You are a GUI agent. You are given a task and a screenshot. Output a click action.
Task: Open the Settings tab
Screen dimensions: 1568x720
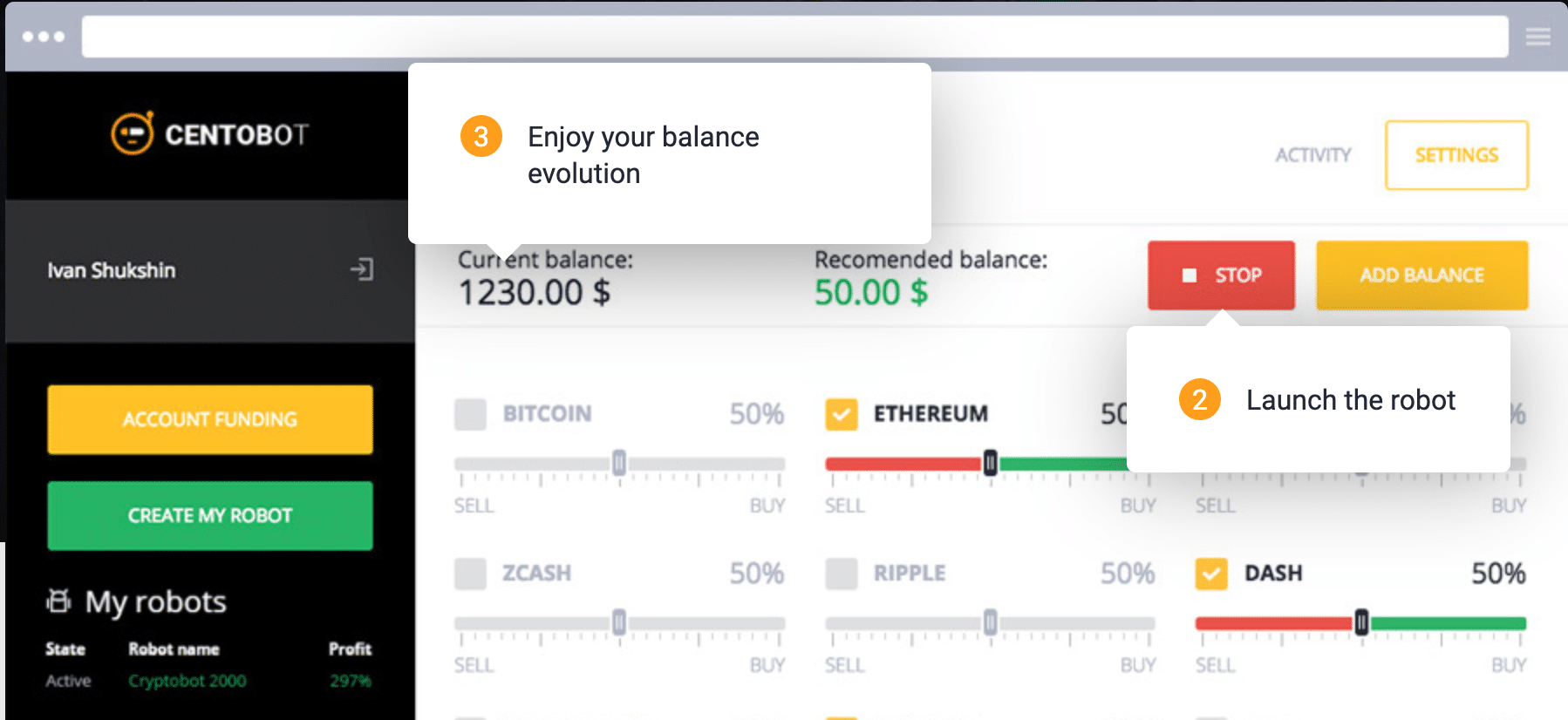tap(1456, 155)
